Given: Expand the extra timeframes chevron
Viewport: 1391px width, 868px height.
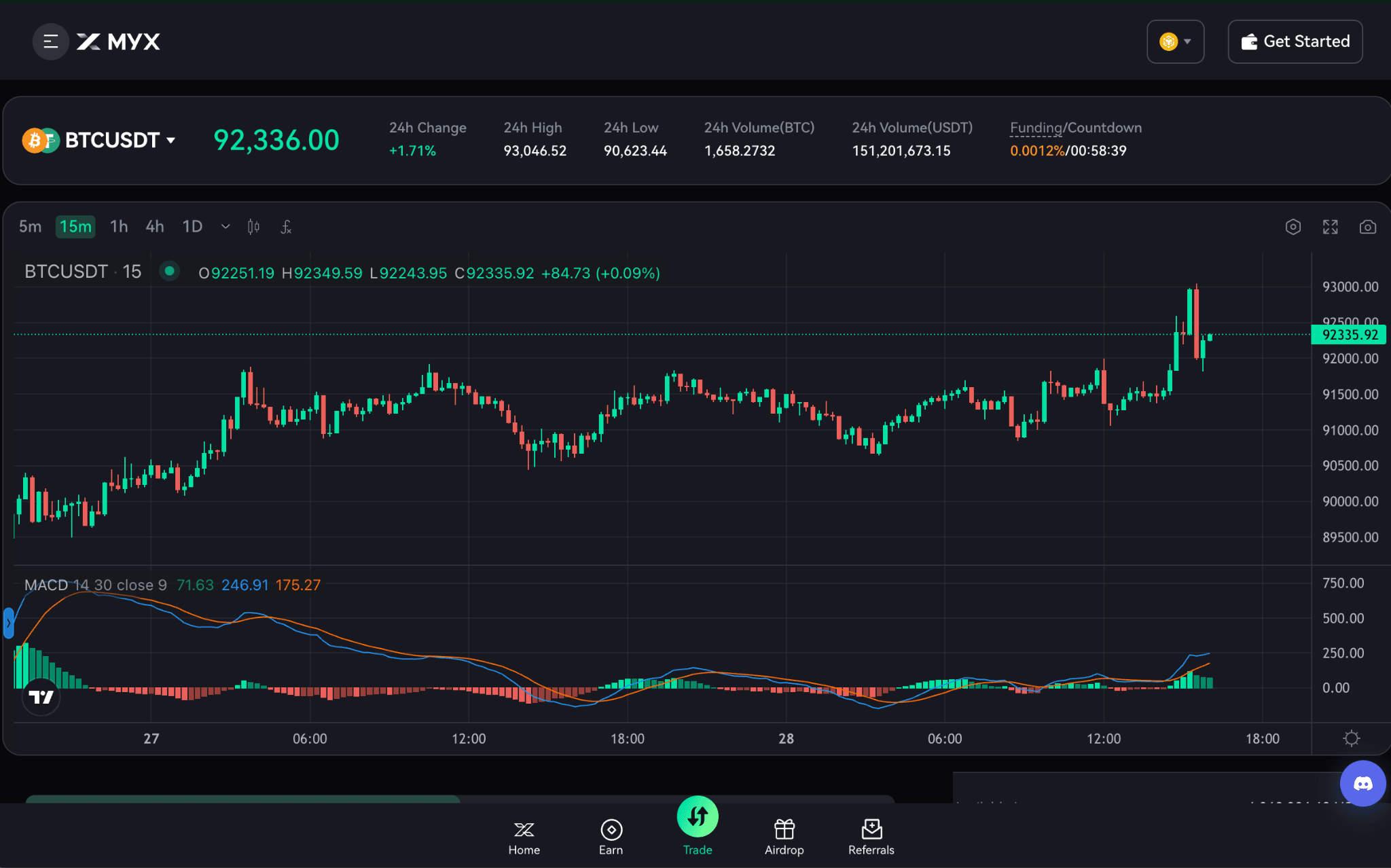Looking at the screenshot, I should tap(225, 227).
